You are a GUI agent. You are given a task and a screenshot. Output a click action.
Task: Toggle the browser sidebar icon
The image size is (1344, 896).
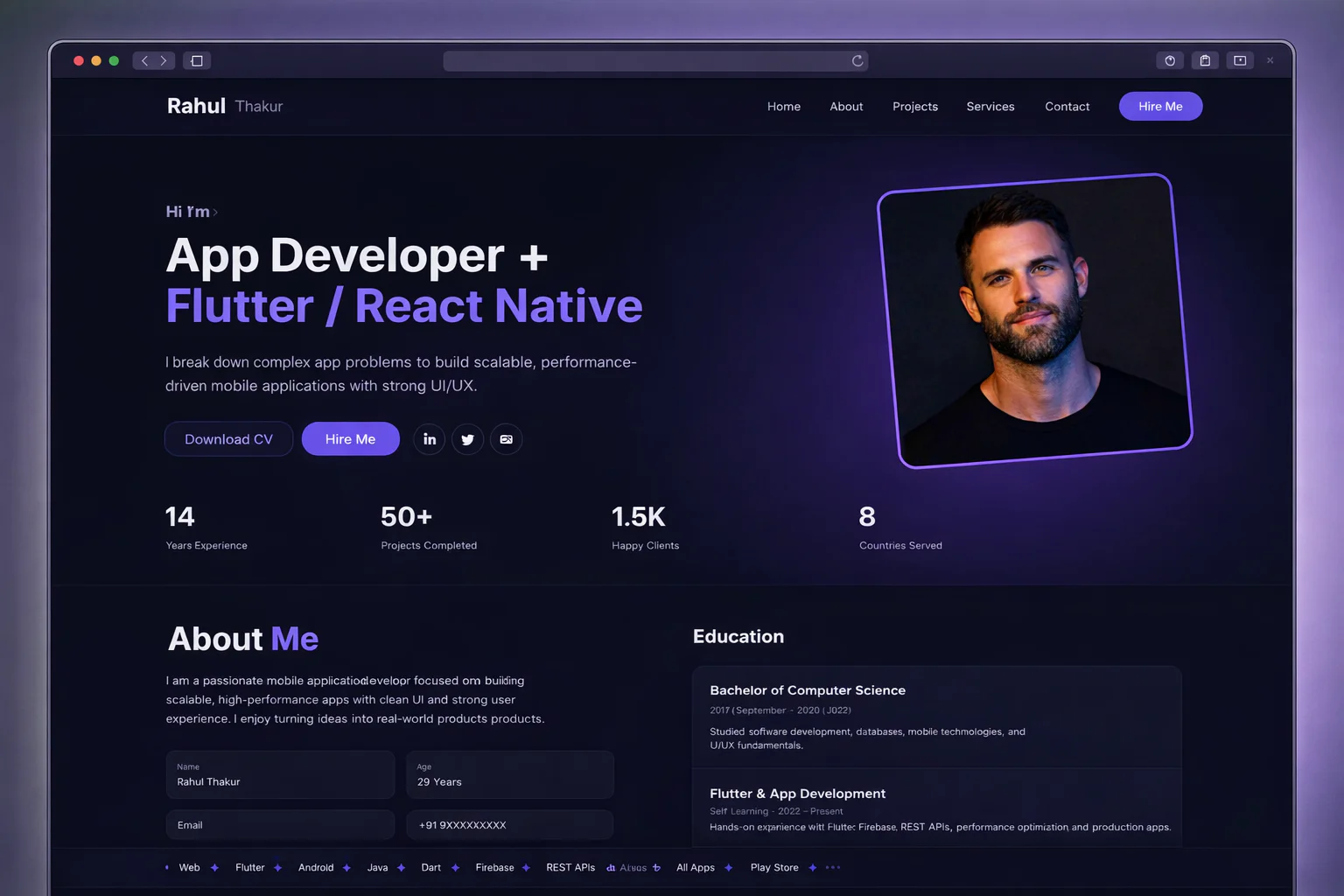(x=197, y=60)
